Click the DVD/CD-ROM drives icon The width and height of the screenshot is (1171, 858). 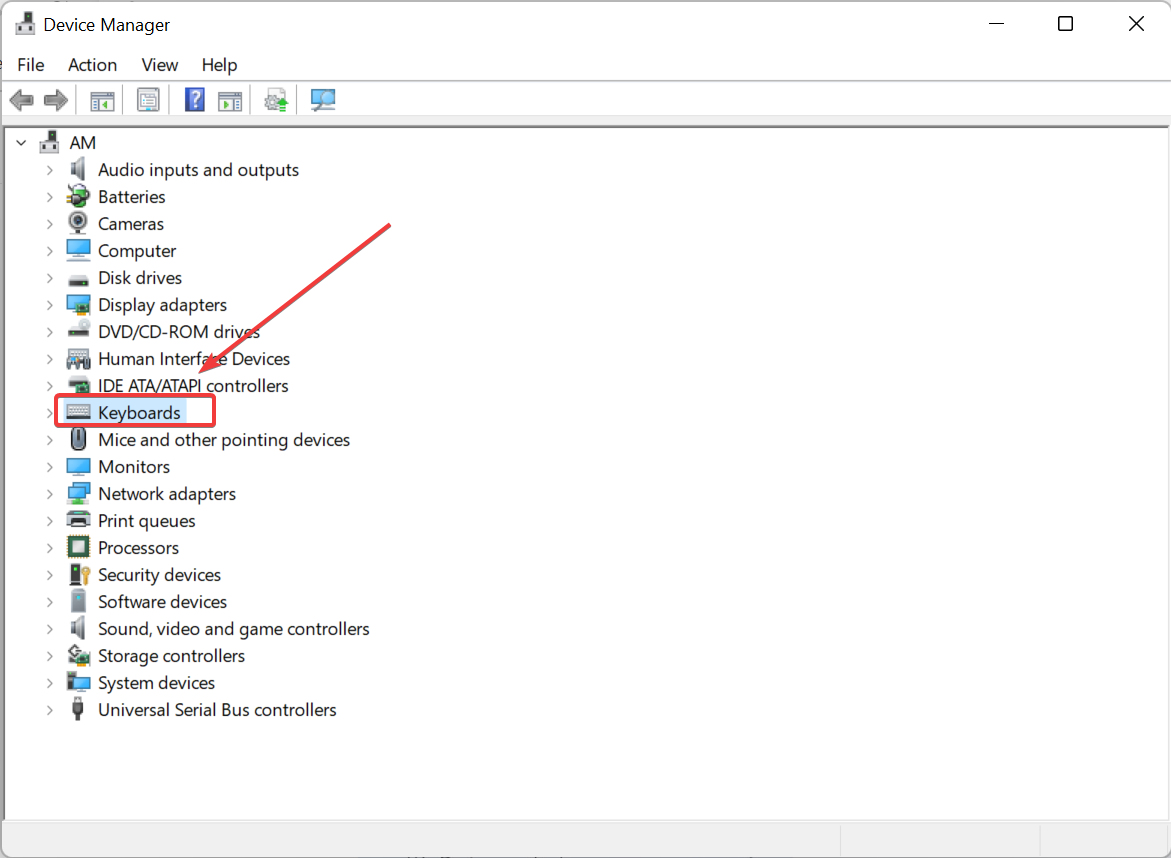pyautogui.click(x=78, y=330)
